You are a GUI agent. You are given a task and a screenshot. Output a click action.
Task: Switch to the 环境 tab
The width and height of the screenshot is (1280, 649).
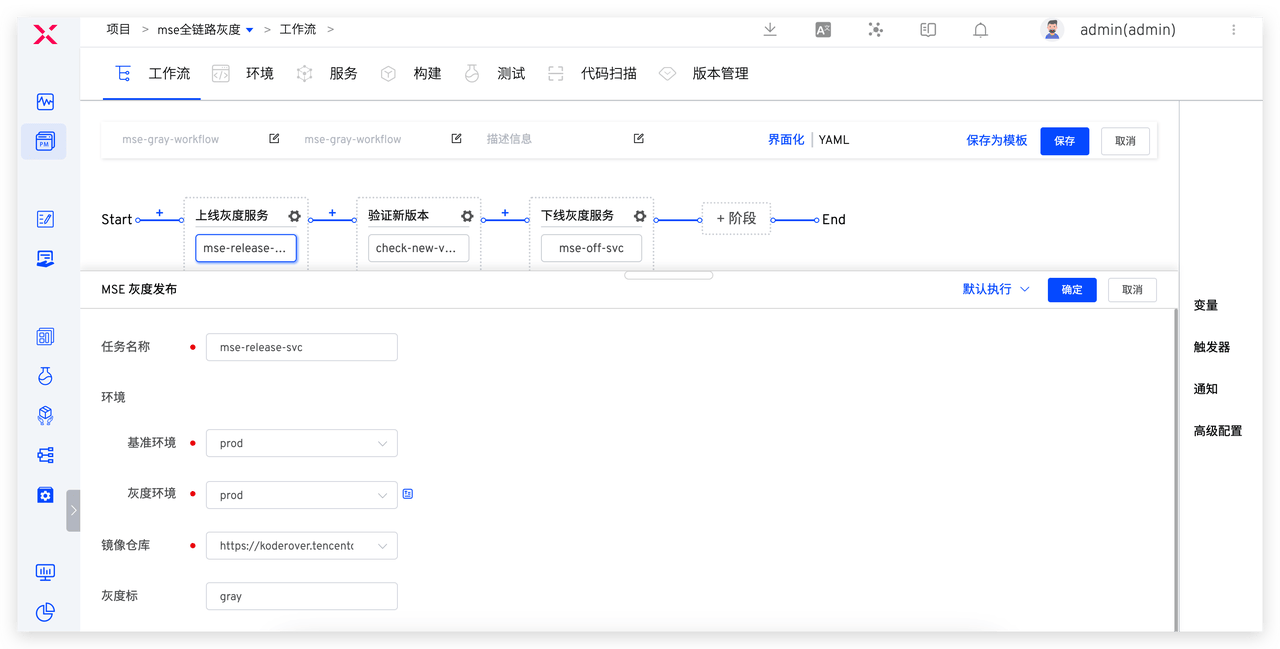point(258,73)
